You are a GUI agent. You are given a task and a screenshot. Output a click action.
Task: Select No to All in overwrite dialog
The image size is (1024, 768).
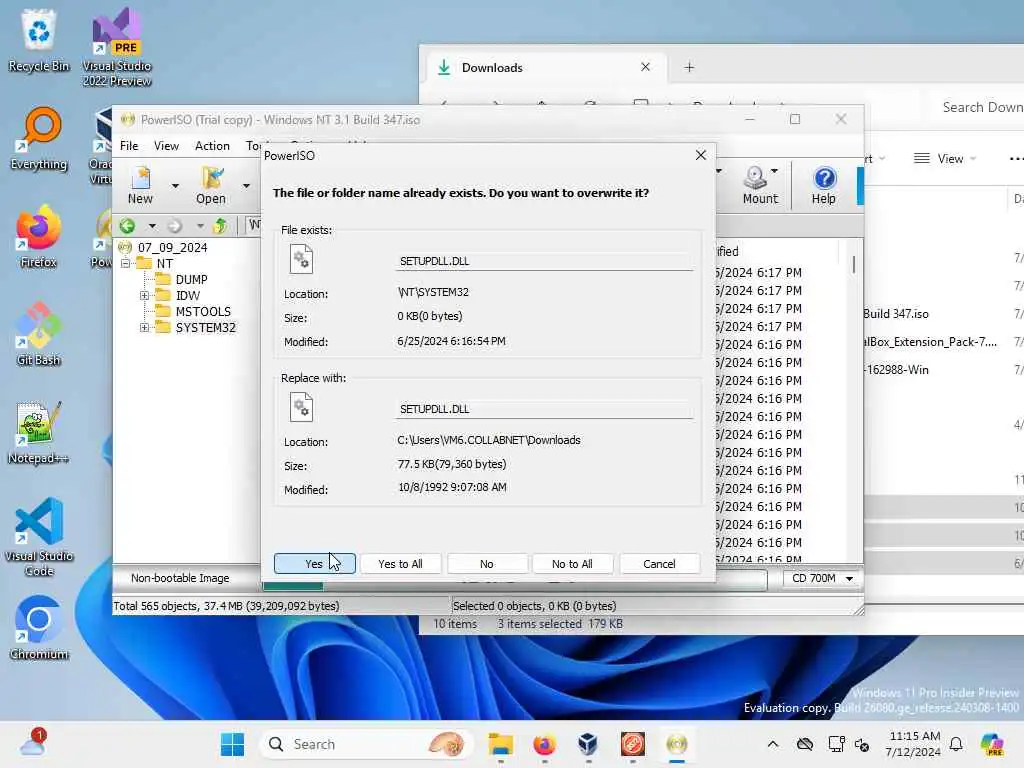572,564
